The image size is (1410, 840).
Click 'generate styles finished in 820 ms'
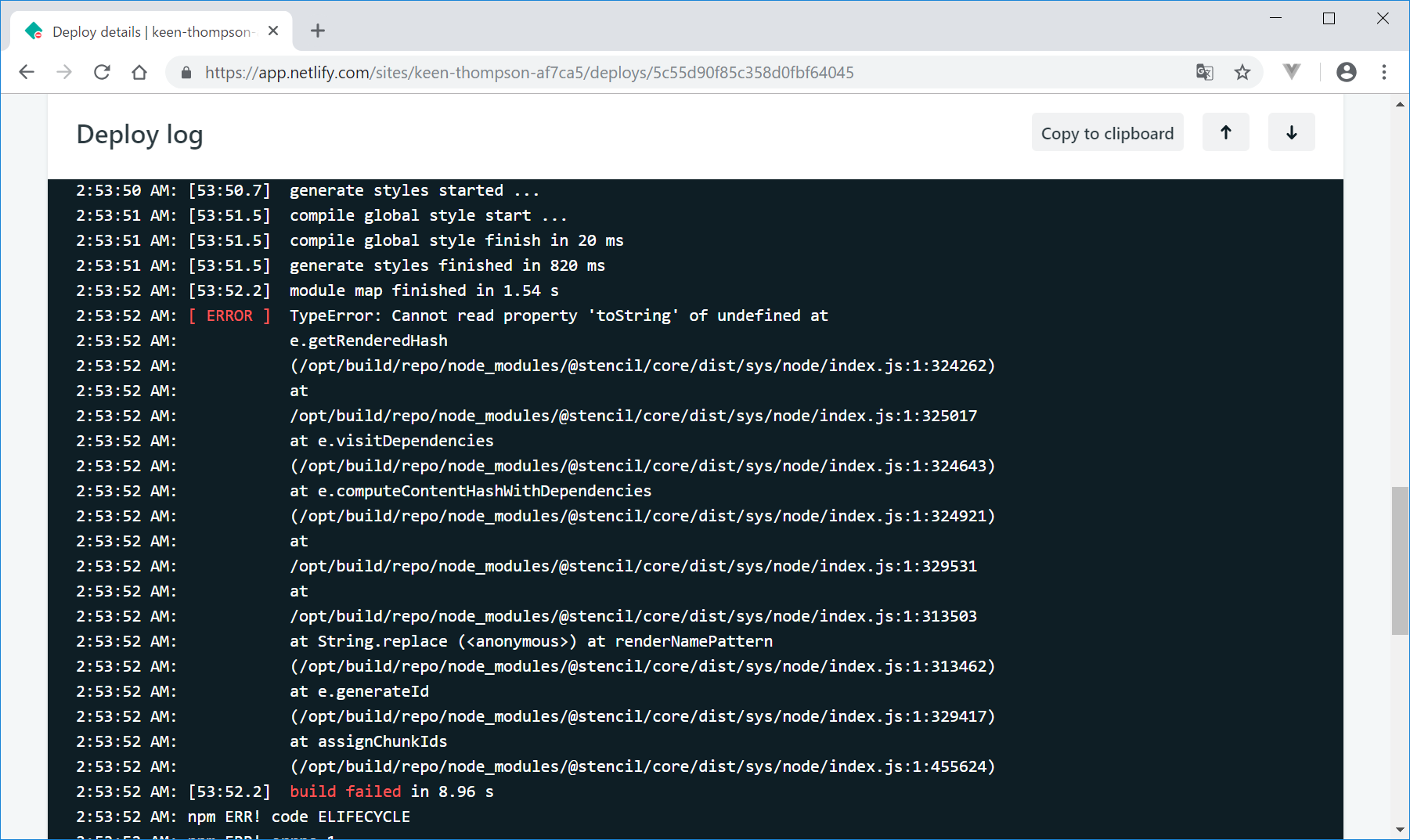(447, 265)
